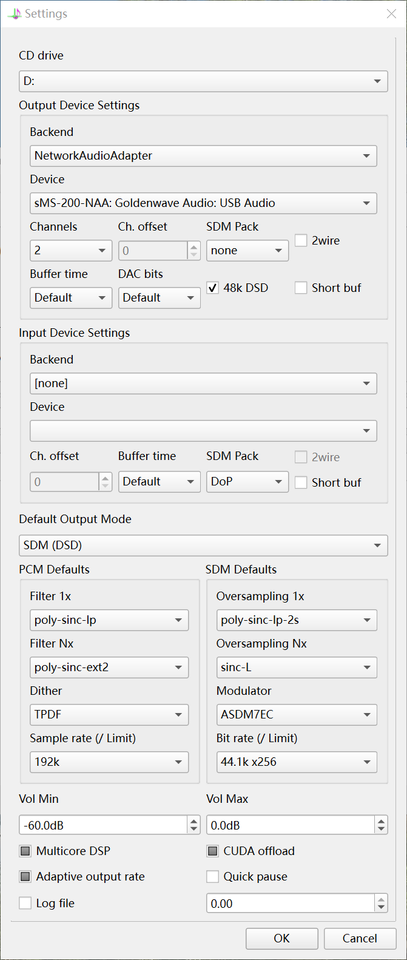Uncheck the 48k DSD checkbox
The image size is (407, 960).
[x=212, y=288]
